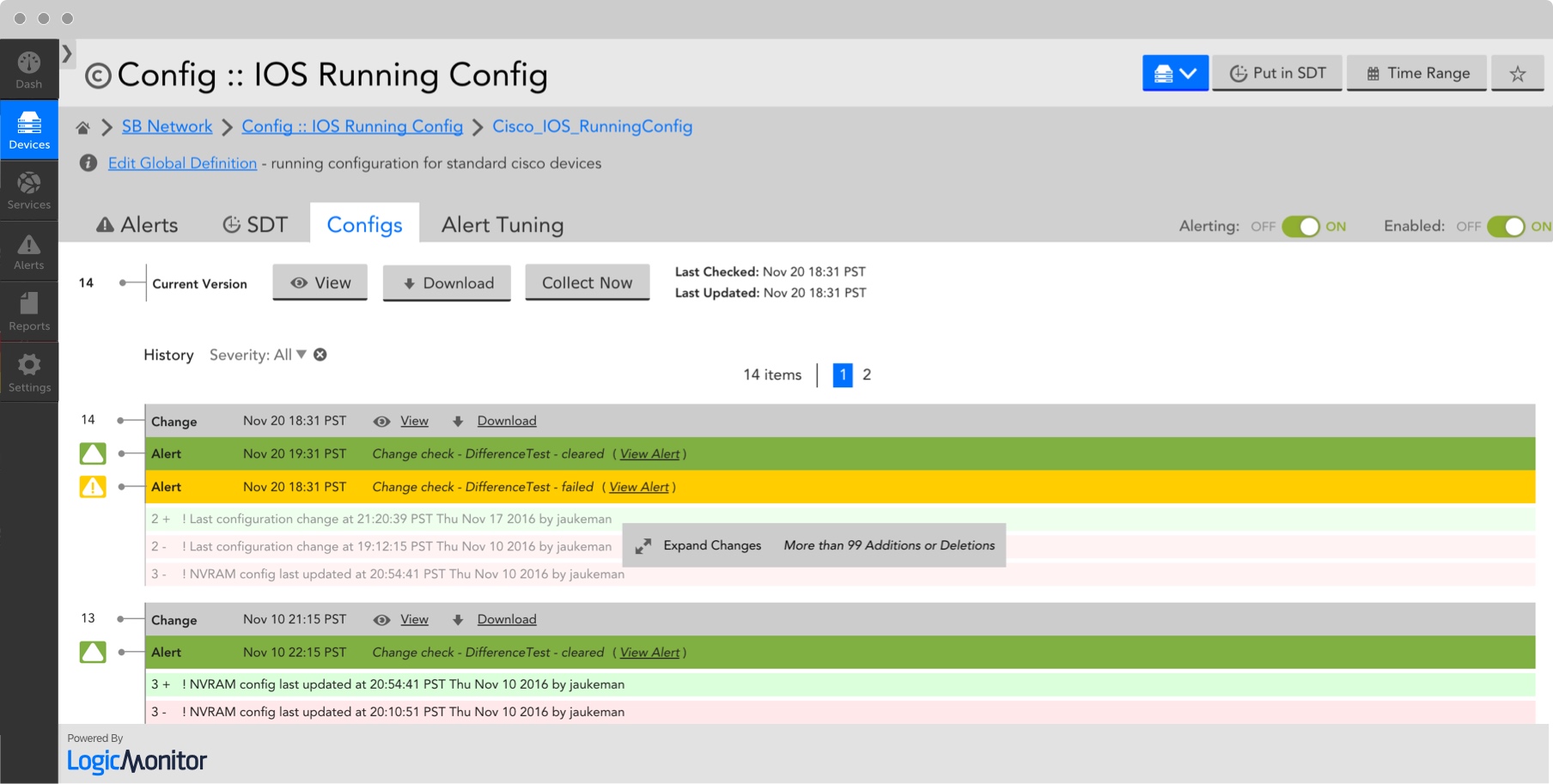The image size is (1553, 784).
Task: Click green cleared alert icon for Nov 20 19:31
Action: [93, 453]
